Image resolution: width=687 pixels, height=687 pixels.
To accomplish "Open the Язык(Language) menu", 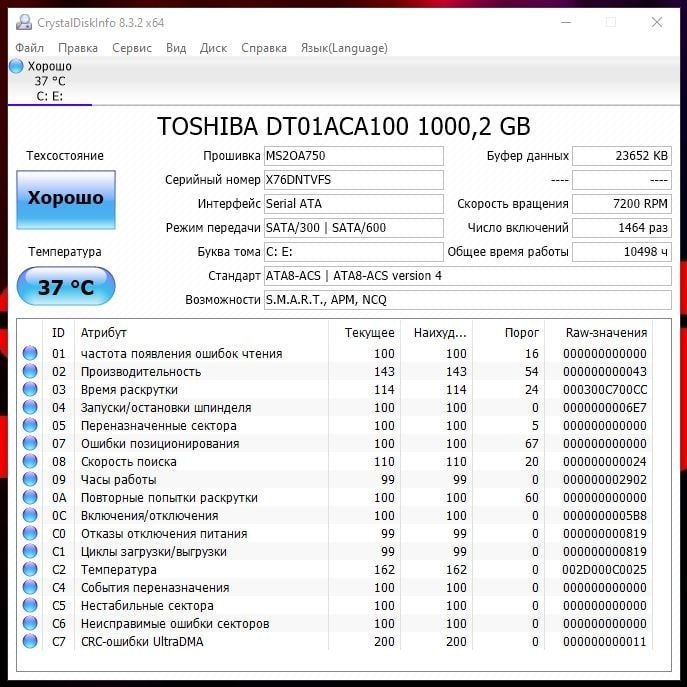I will point(344,48).
